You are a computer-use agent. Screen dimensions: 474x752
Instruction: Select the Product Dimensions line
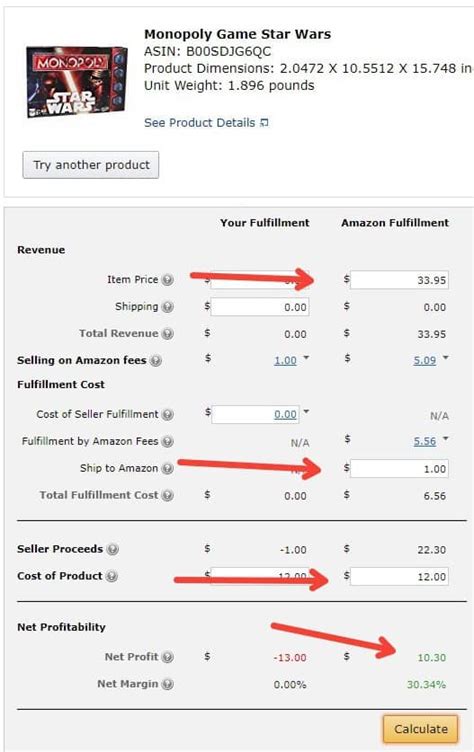(x=308, y=69)
